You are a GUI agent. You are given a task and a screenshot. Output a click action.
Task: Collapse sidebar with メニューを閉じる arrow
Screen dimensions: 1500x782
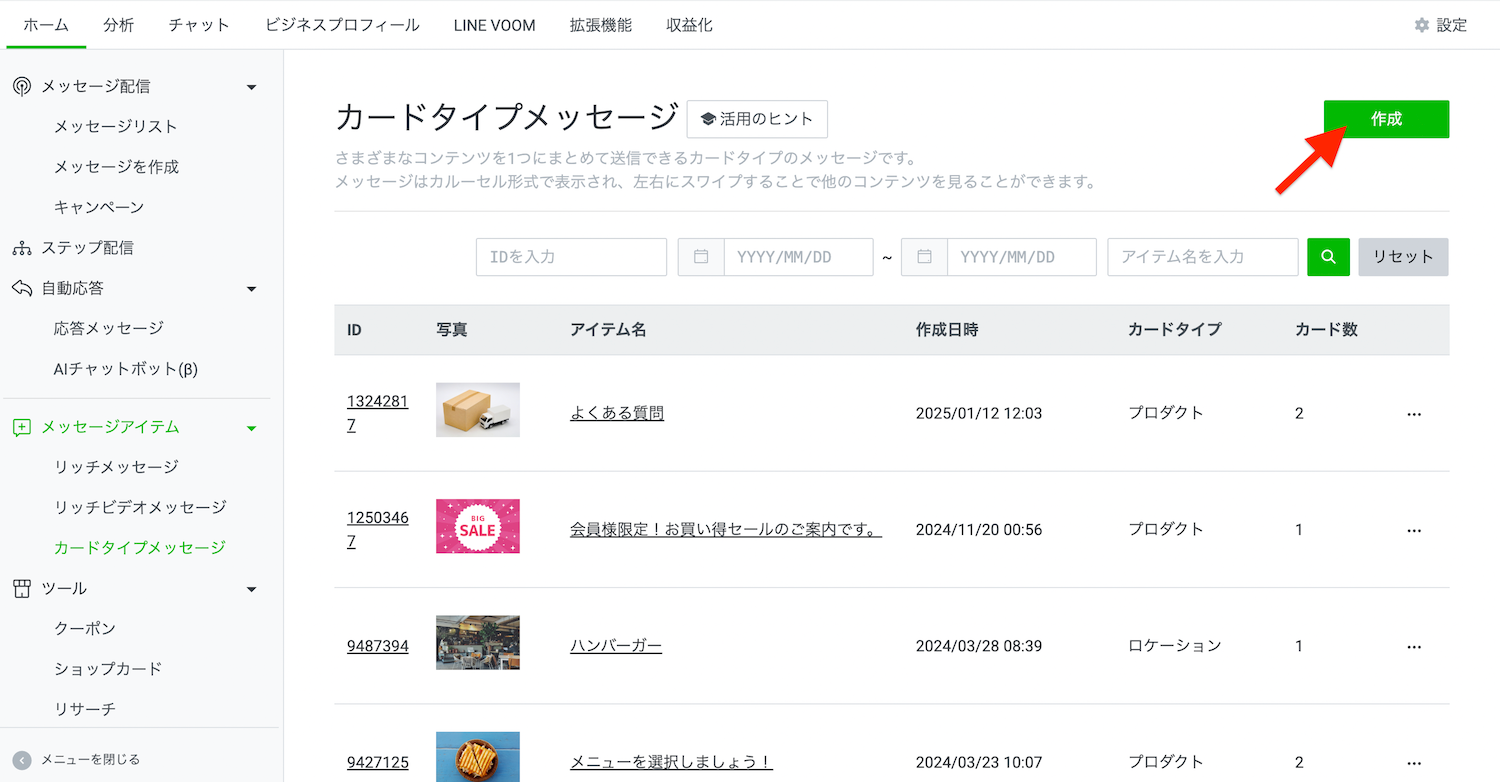coord(22,760)
